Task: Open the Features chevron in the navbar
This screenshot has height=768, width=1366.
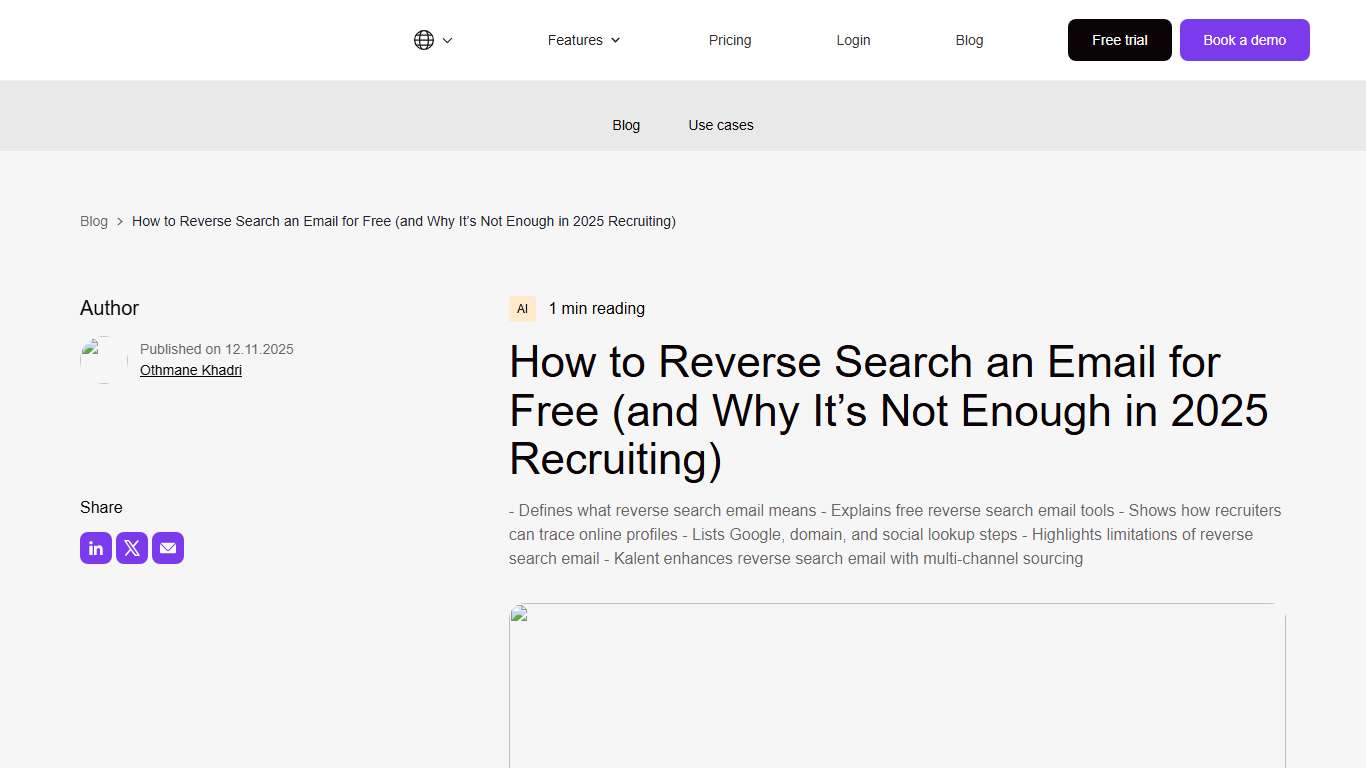Action: 616,40
